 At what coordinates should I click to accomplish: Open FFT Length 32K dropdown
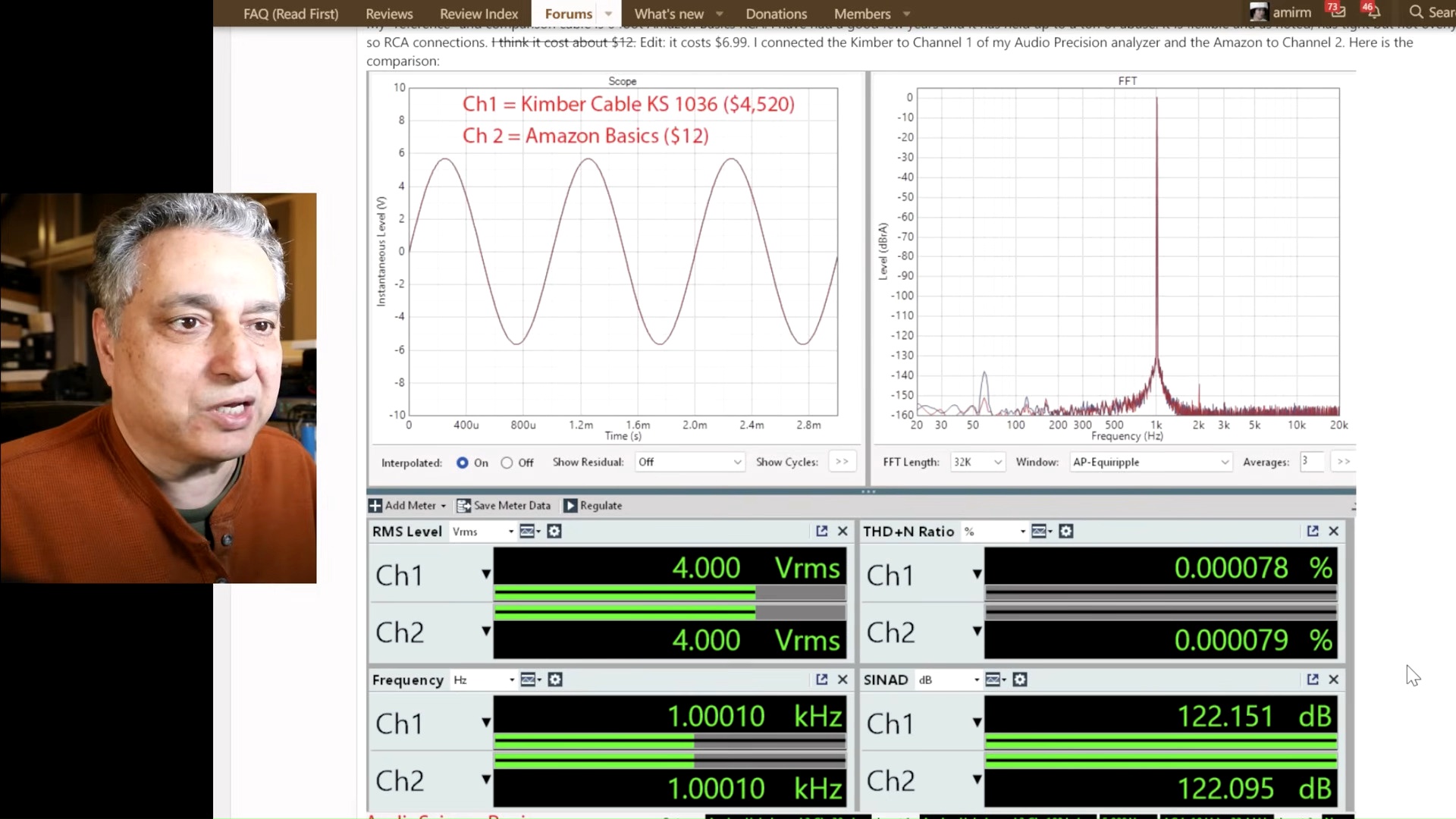(x=977, y=462)
